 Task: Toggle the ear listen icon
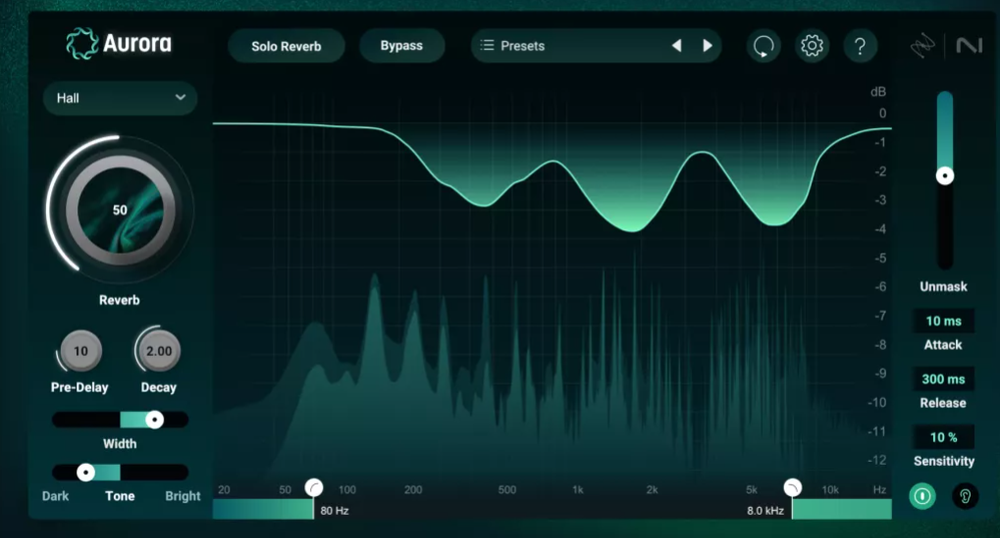(x=965, y=496)
